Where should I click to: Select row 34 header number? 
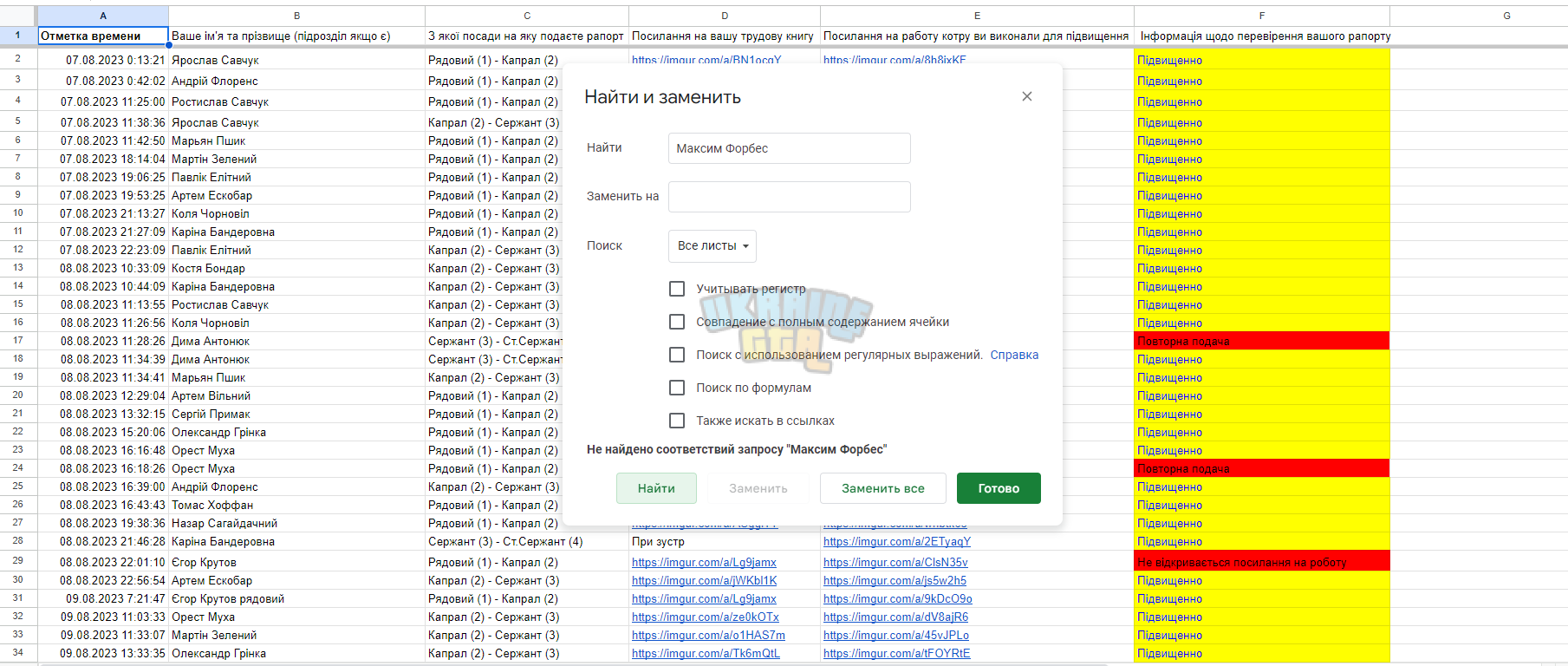click(x=17, y=652)
